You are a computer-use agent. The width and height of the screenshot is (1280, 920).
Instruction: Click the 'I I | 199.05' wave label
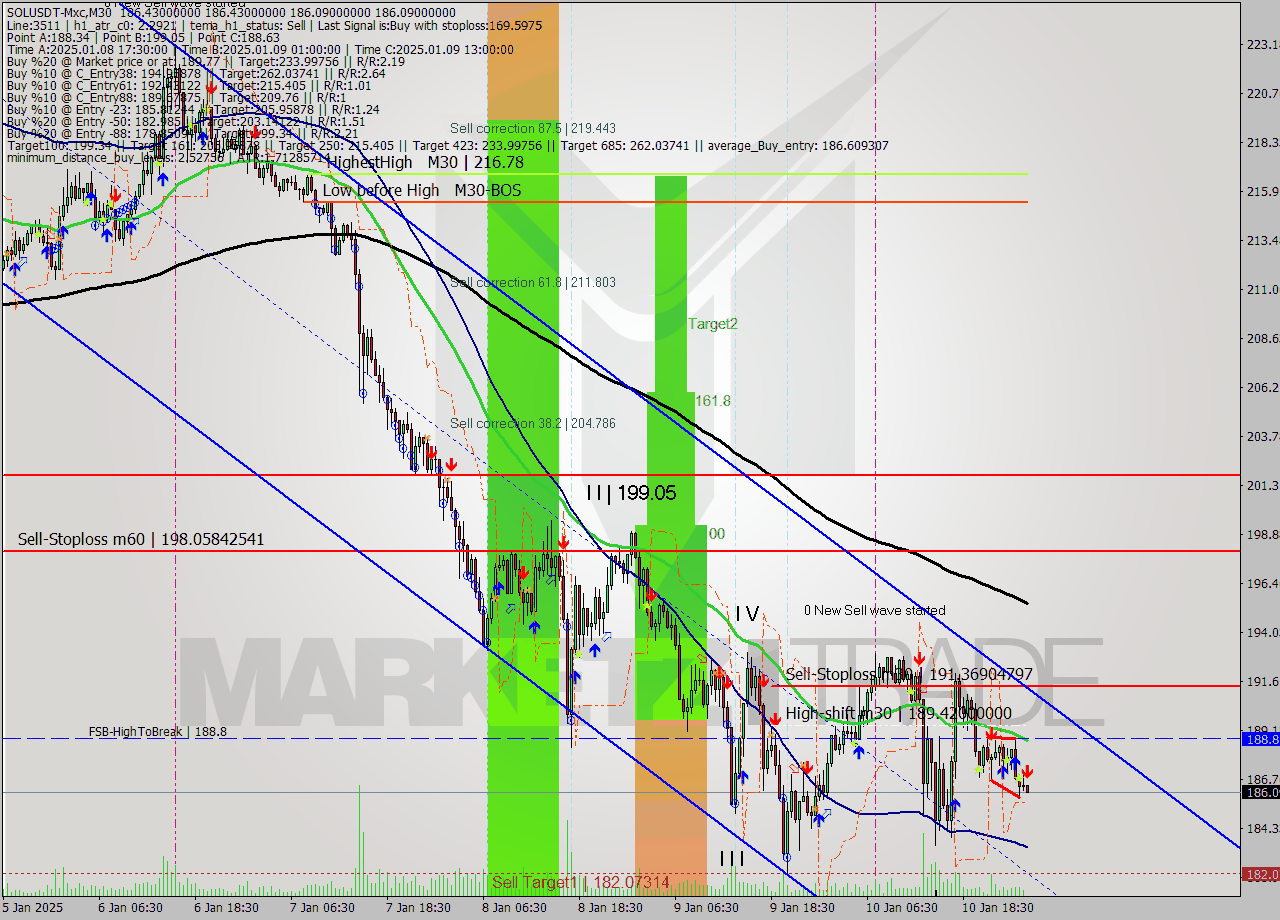pos(631,493)
